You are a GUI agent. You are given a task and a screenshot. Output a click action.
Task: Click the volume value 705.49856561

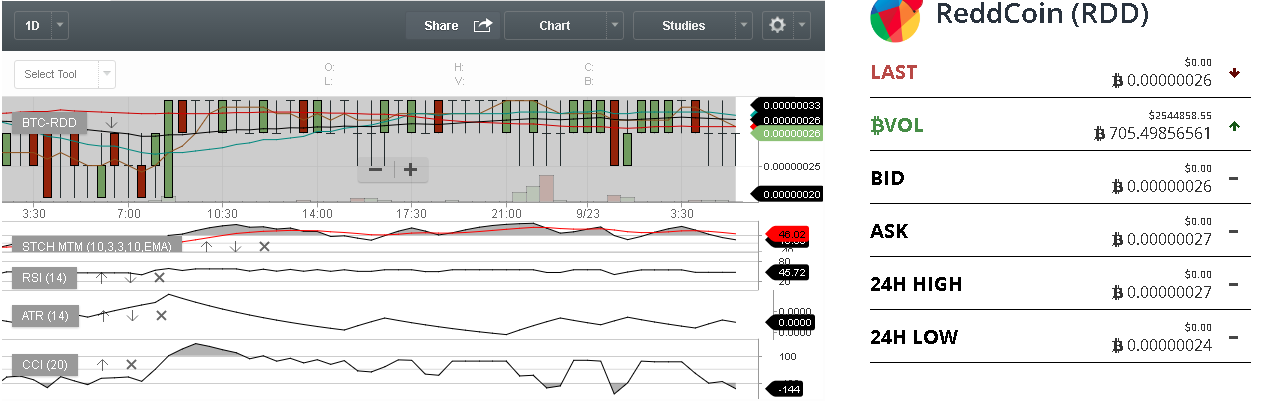(x=1160, y=133)
